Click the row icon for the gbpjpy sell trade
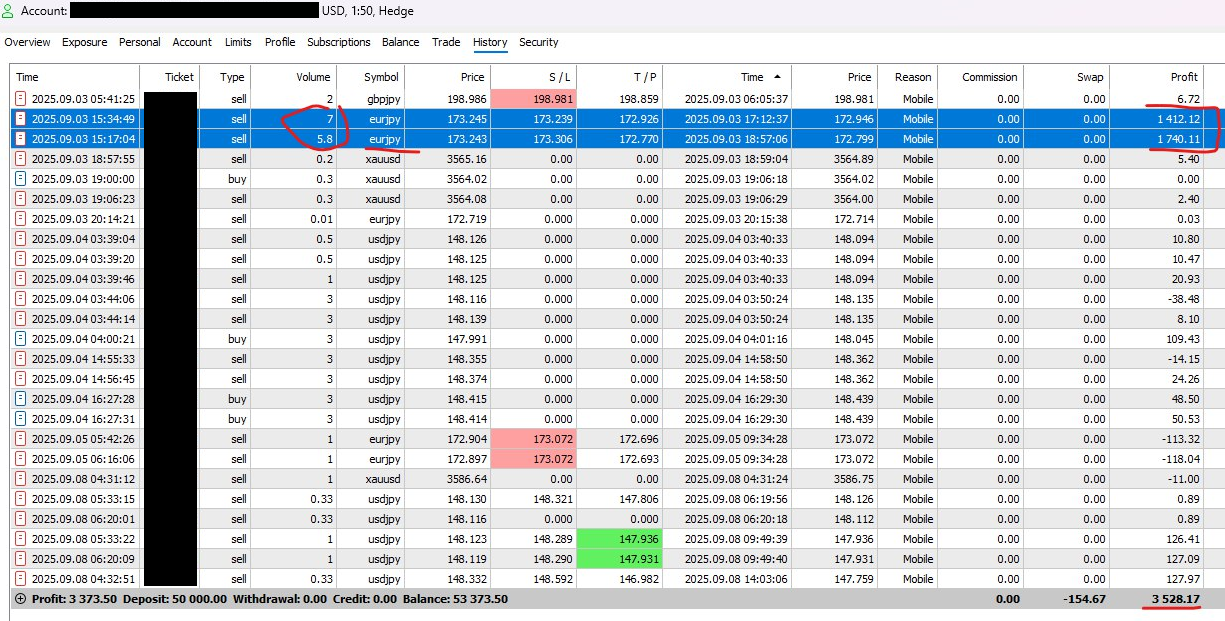The image size is (1225, 621). pos(20,99)
